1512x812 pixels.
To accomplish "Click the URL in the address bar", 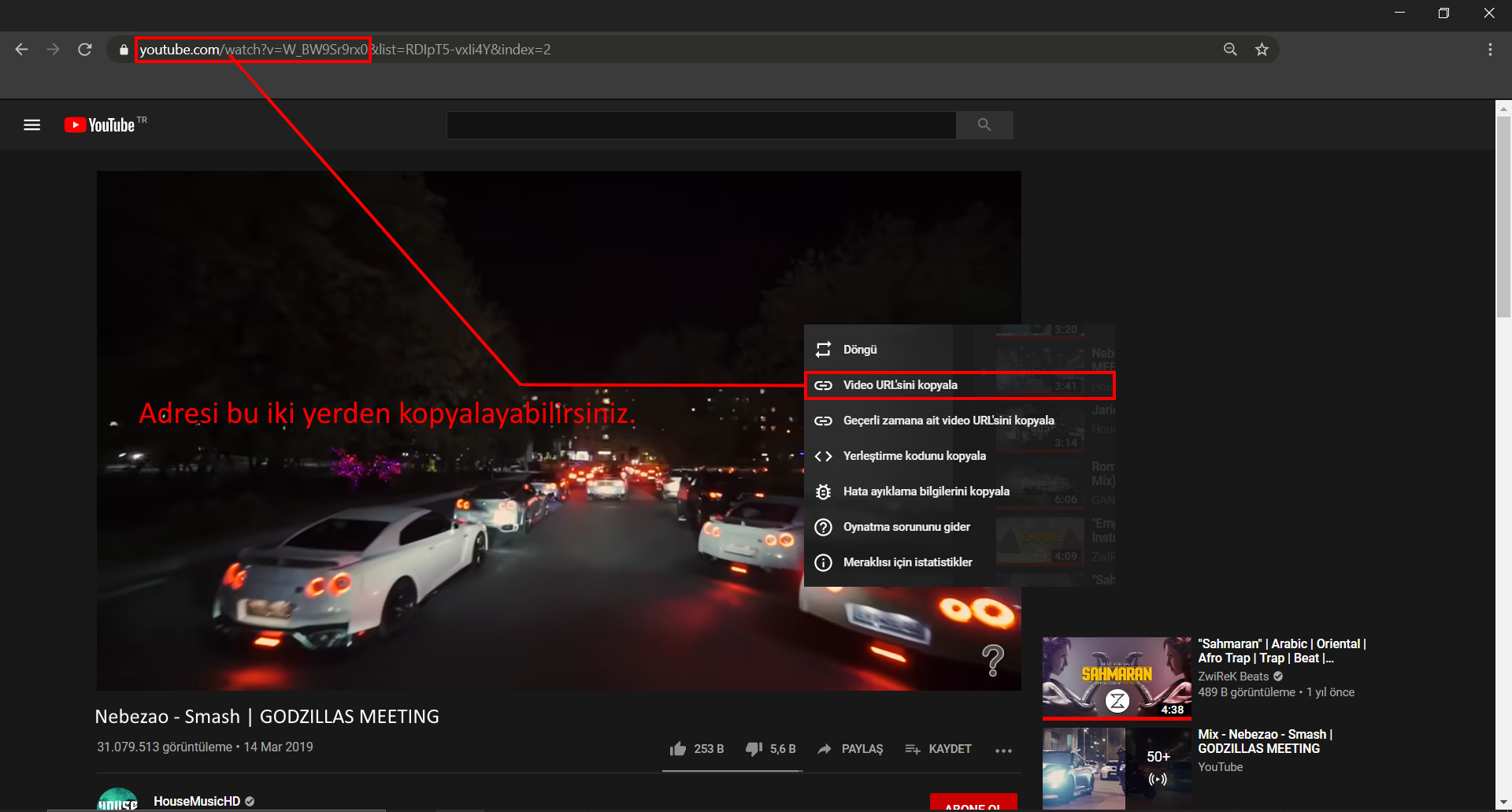I will 345,50.
